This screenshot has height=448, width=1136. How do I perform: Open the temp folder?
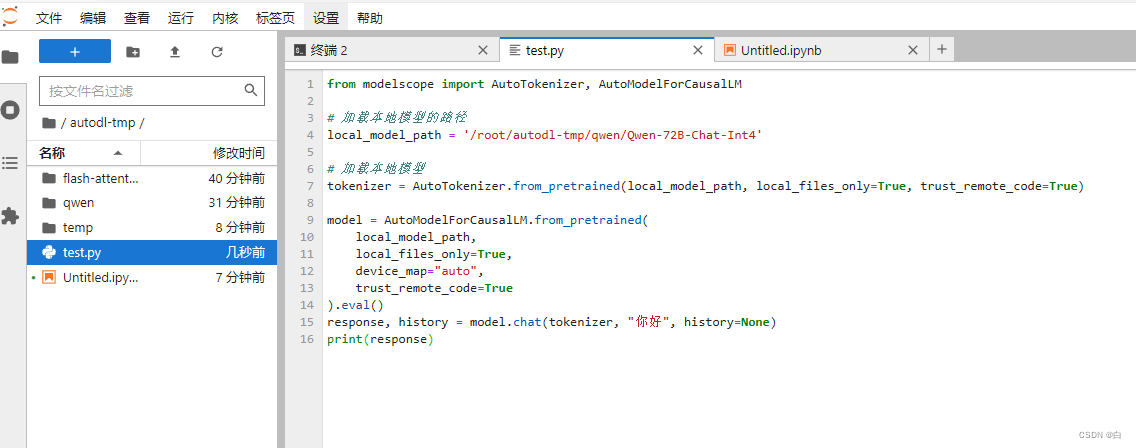coord(152,228)
